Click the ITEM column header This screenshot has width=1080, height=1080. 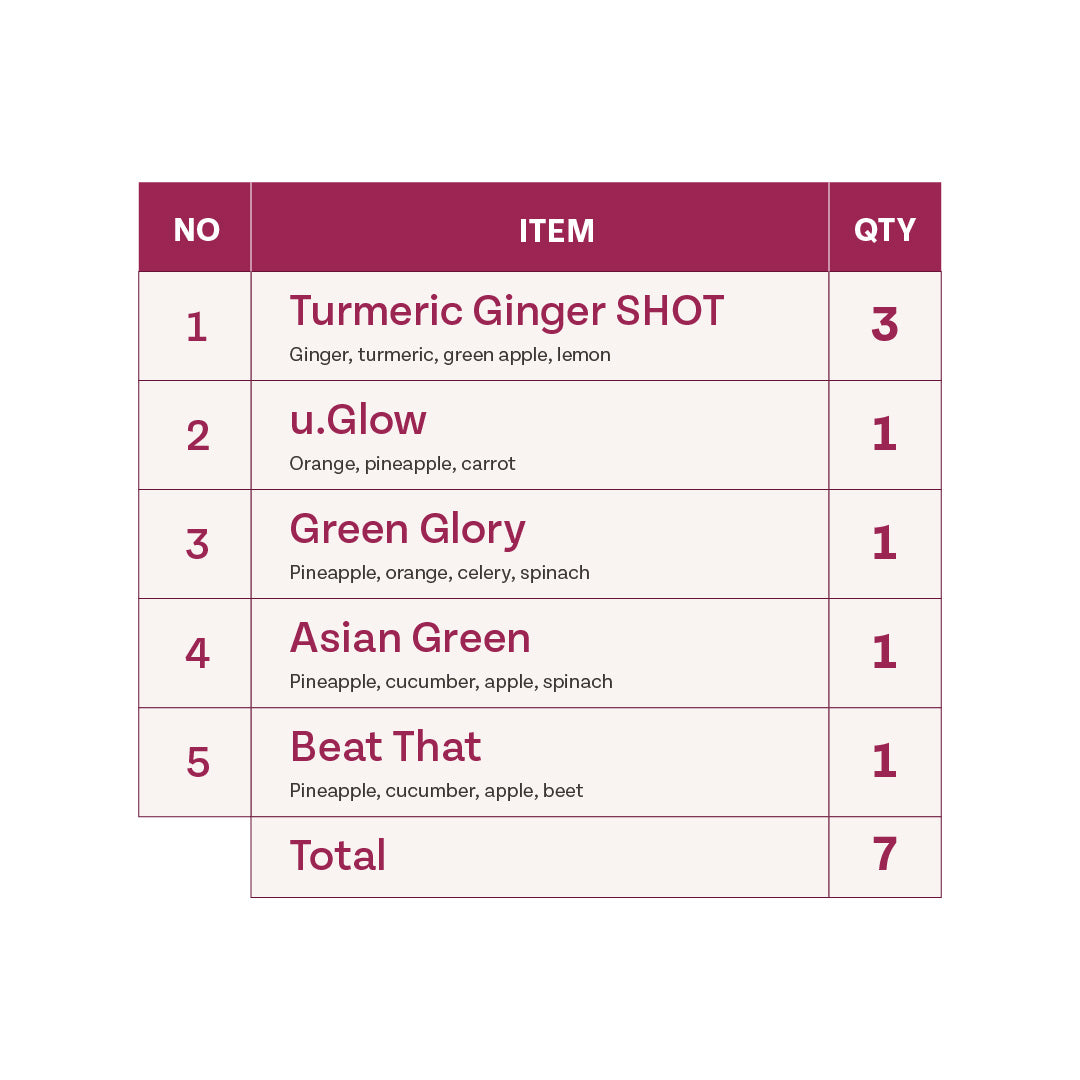pos(557,231)
